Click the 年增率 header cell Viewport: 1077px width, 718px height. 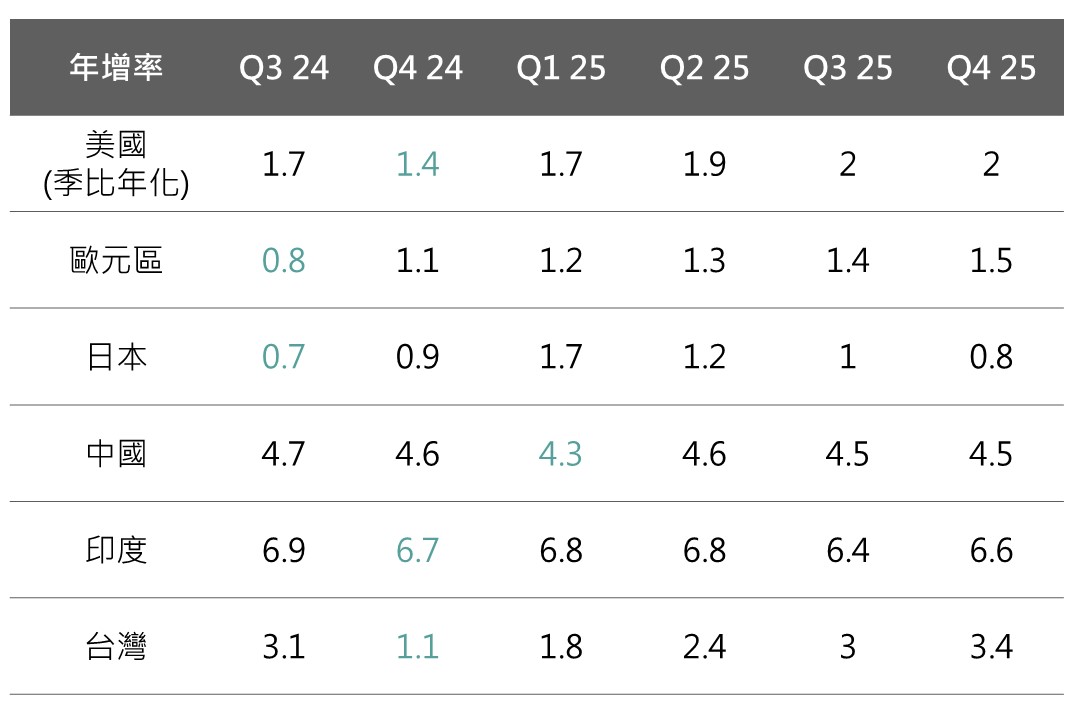[x=116, y=68]
